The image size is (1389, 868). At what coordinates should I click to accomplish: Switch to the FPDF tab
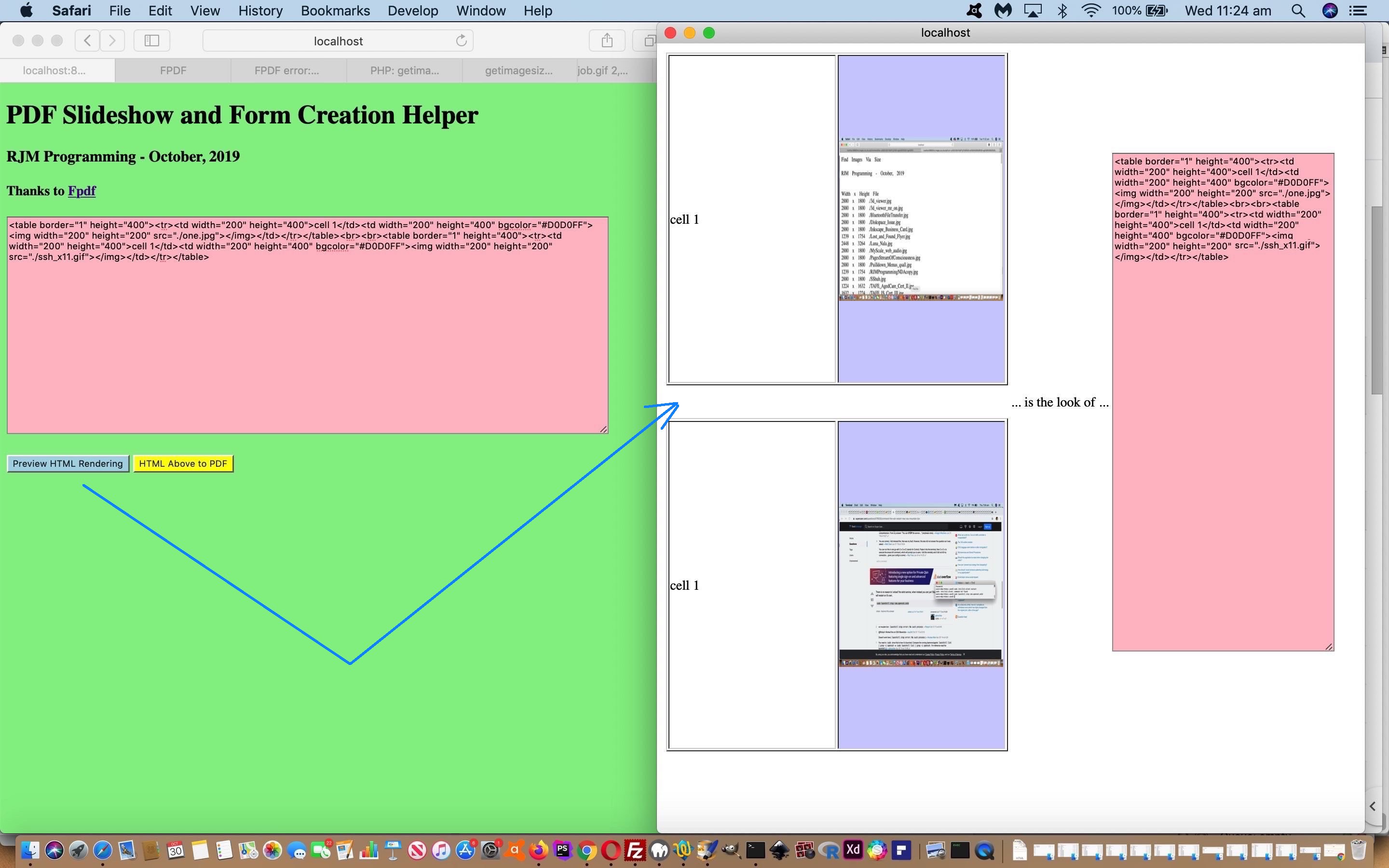coord(173,70)
